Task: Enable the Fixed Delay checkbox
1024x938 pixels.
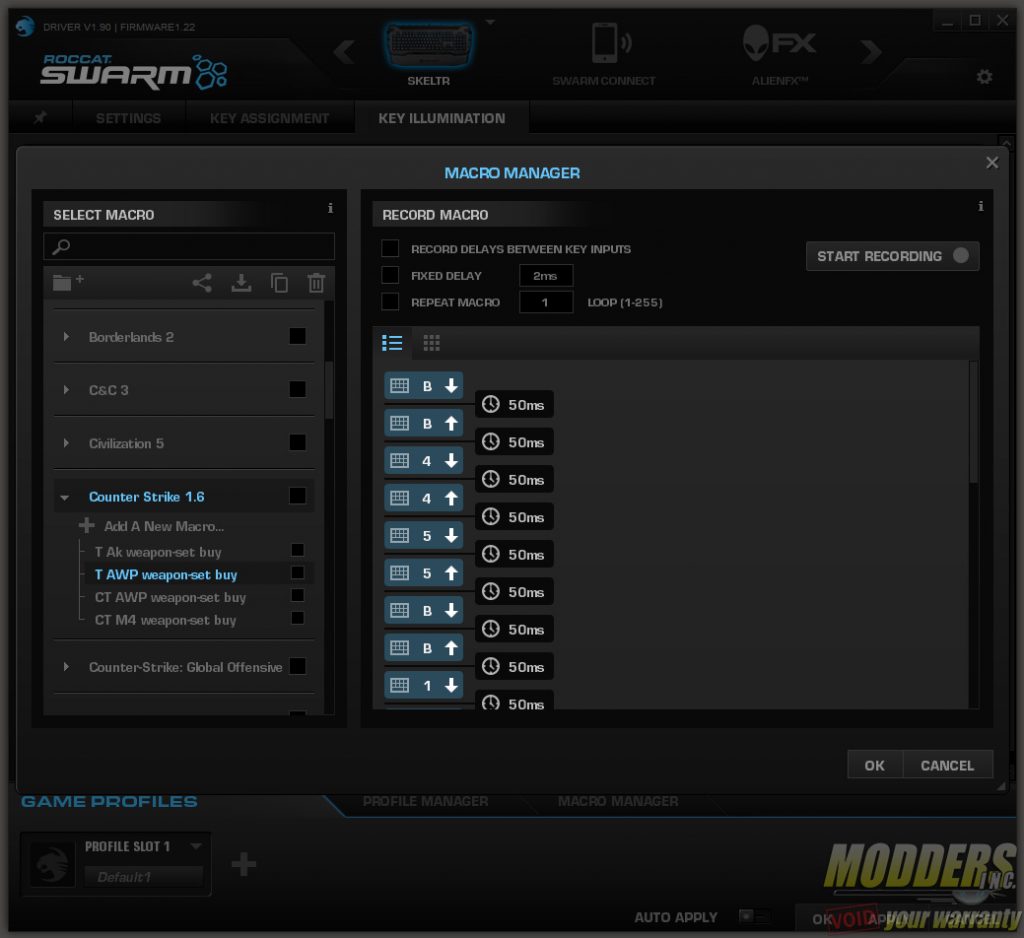Action: 390,275
